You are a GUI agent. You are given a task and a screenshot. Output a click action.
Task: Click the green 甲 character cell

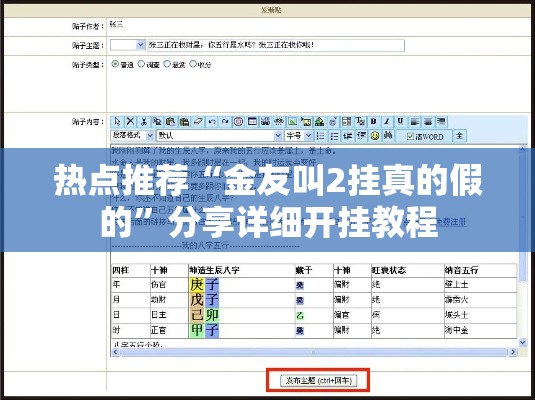(197, 330)
